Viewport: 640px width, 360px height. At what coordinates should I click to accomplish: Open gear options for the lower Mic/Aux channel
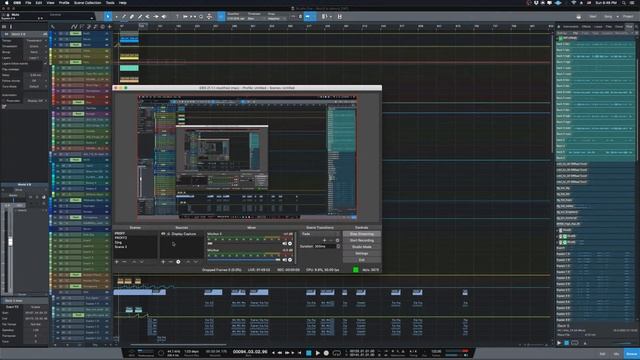[x=290, y=260]
